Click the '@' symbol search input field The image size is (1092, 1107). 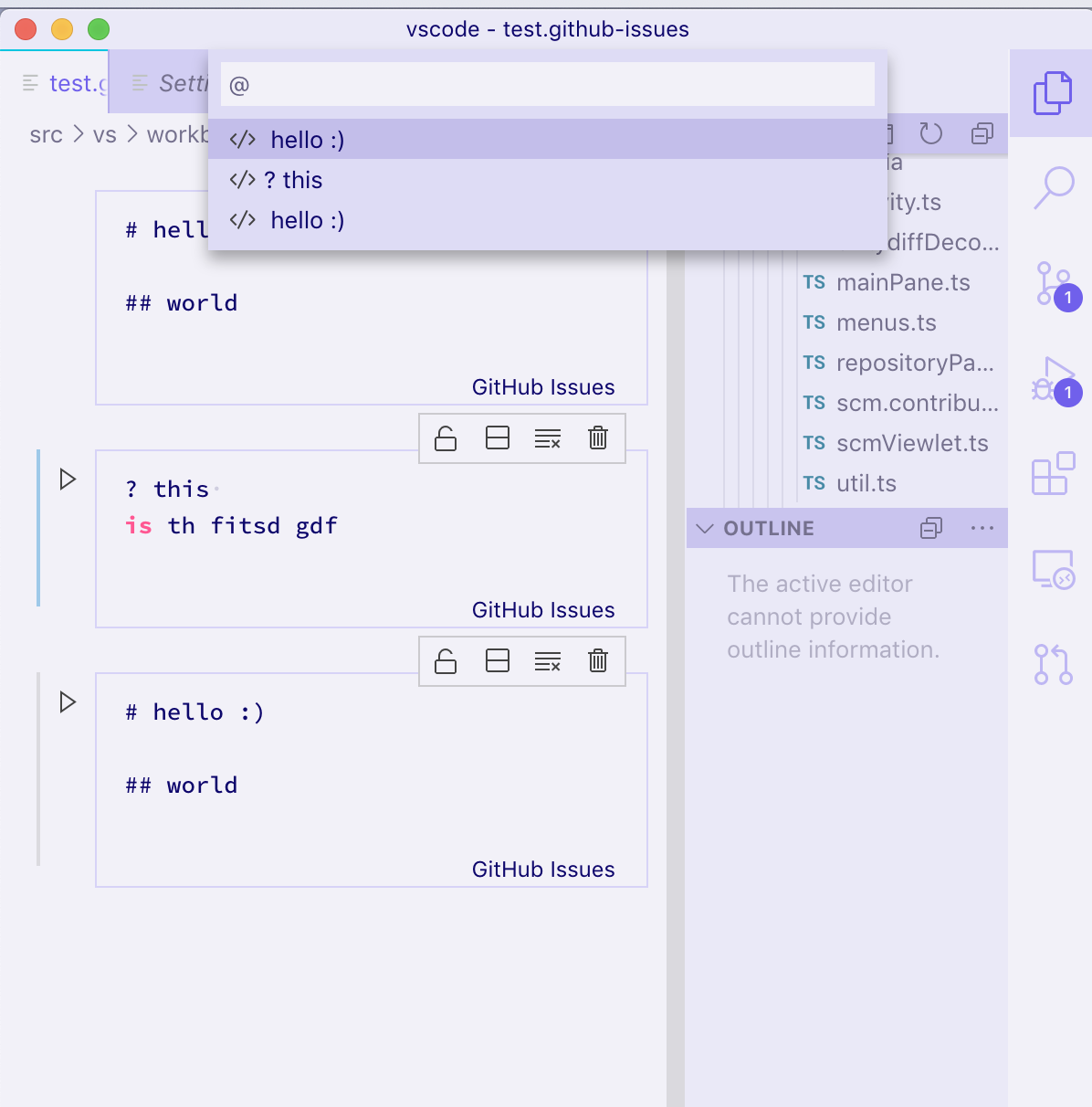coord(548,83)
